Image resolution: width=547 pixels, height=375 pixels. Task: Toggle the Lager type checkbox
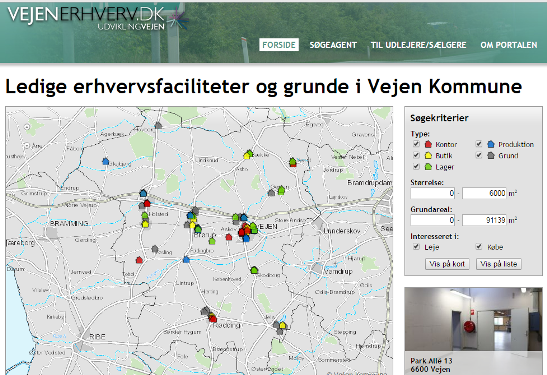[x=416, y=166]
